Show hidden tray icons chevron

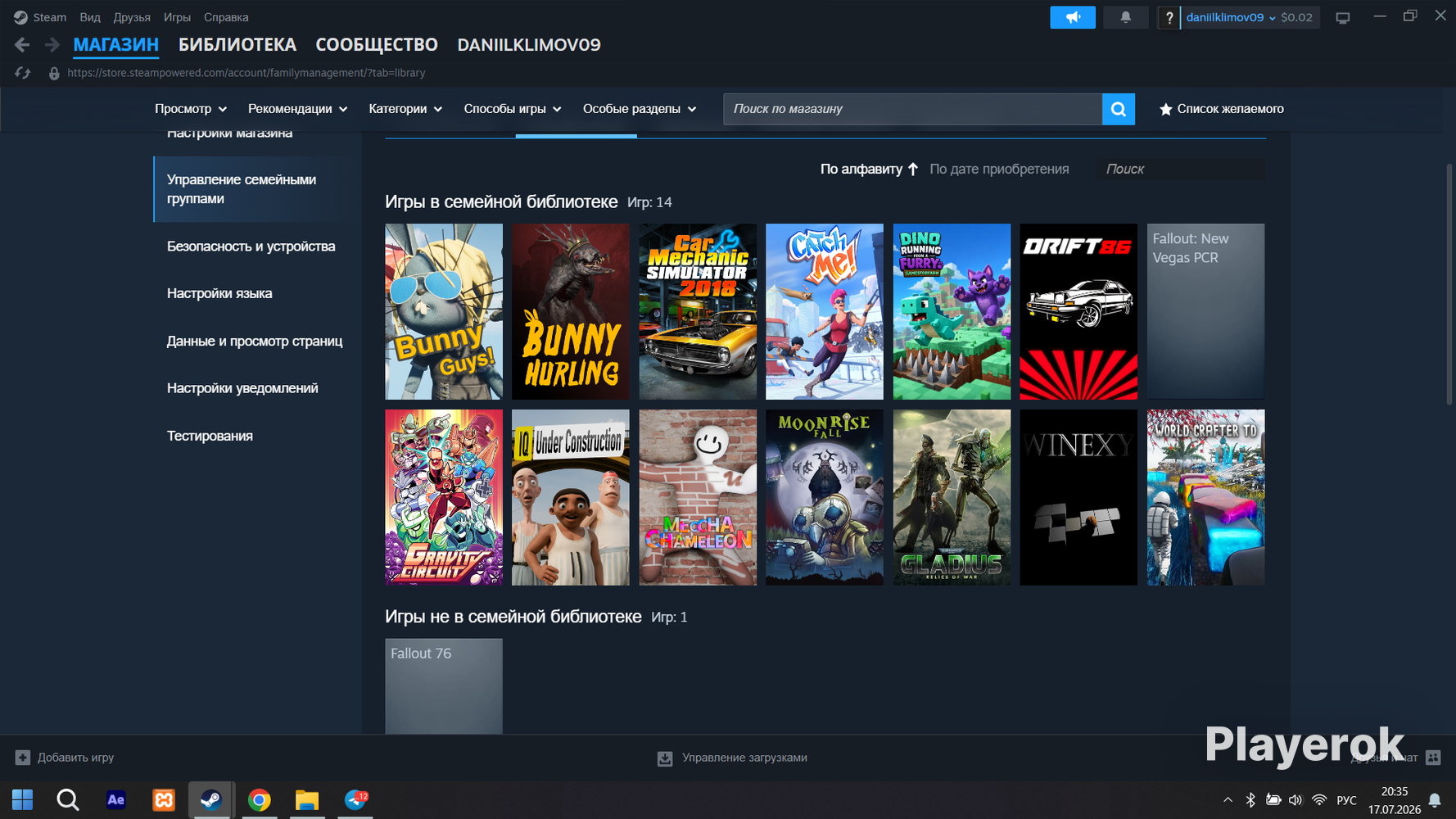[x=1228, y=800]
